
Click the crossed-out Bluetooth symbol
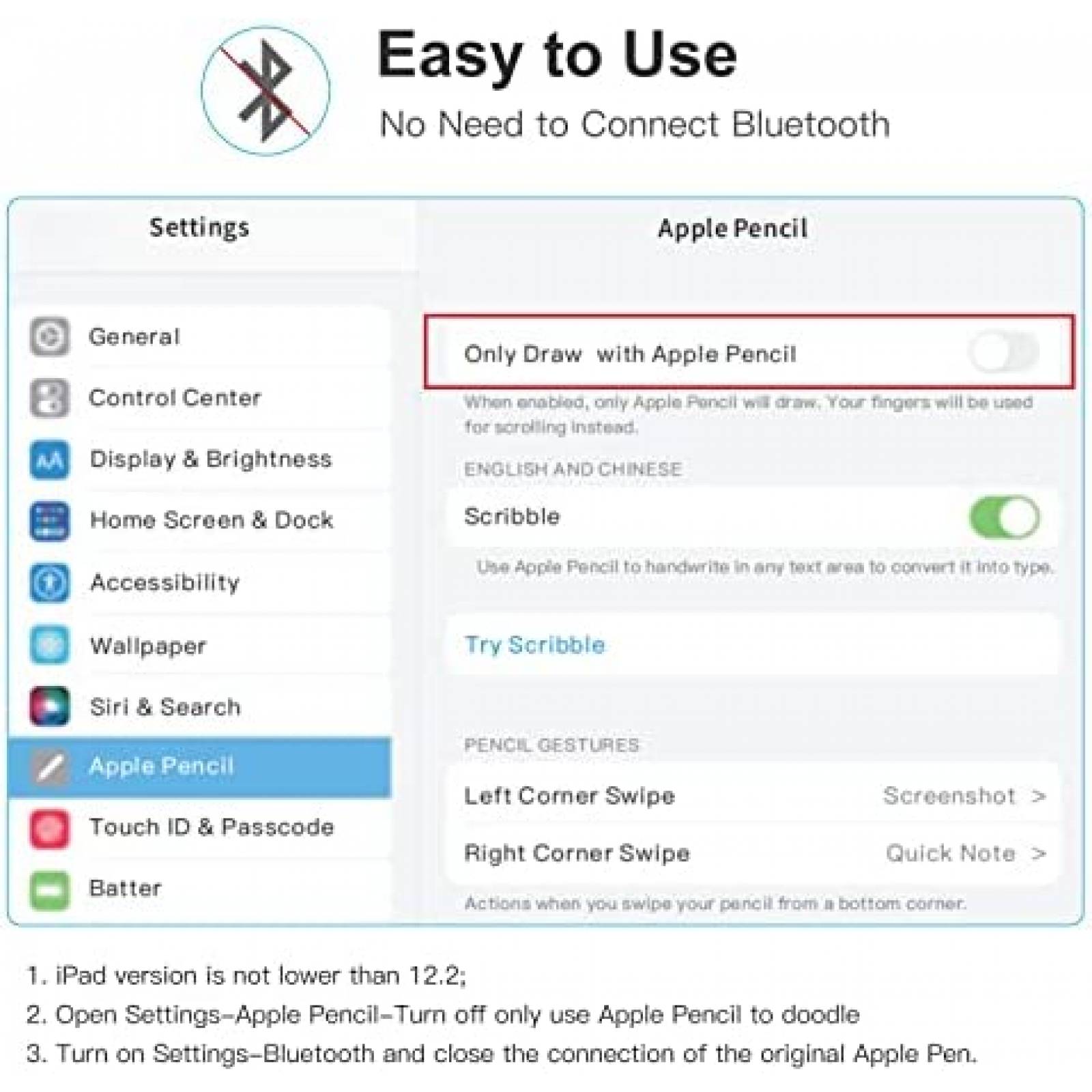click(x=265, y=91)
